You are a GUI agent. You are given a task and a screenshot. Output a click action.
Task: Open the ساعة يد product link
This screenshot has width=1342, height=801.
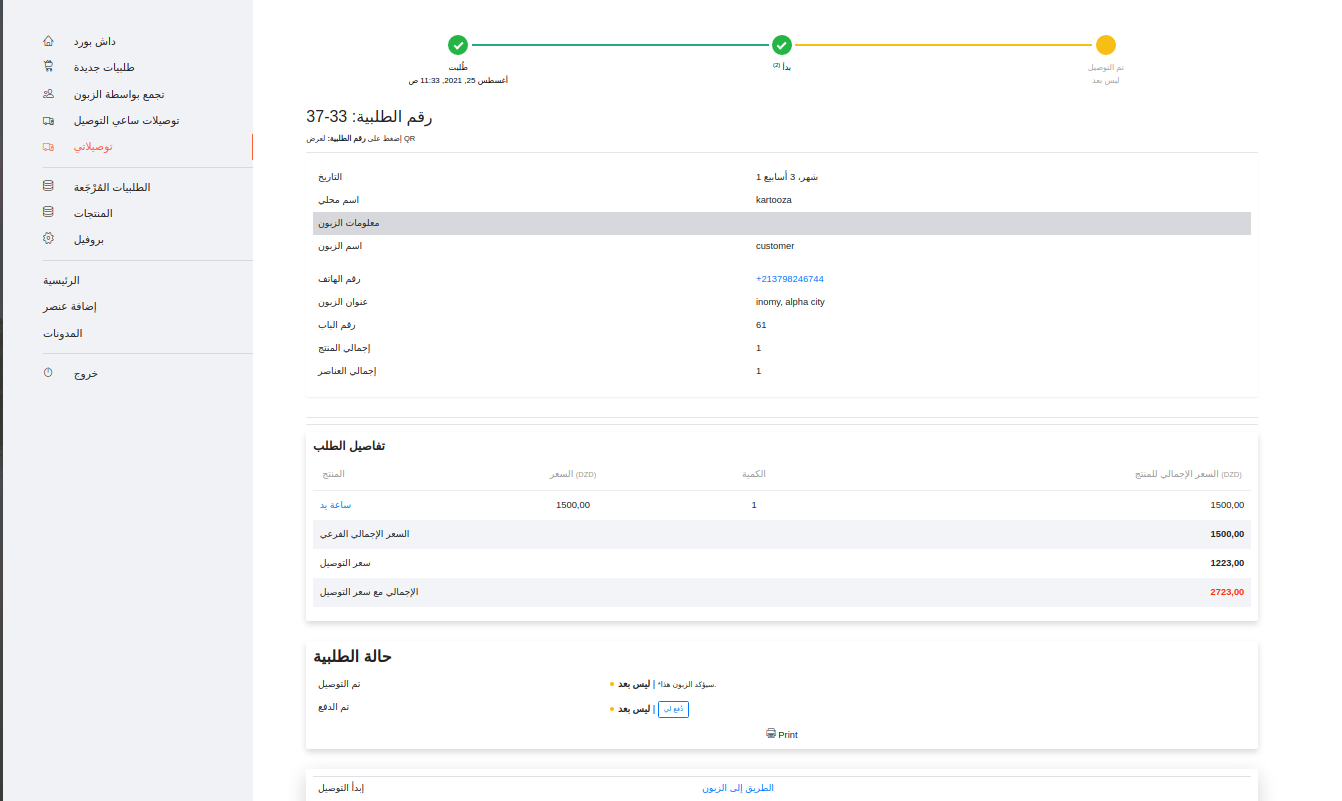tap(335, 505)
